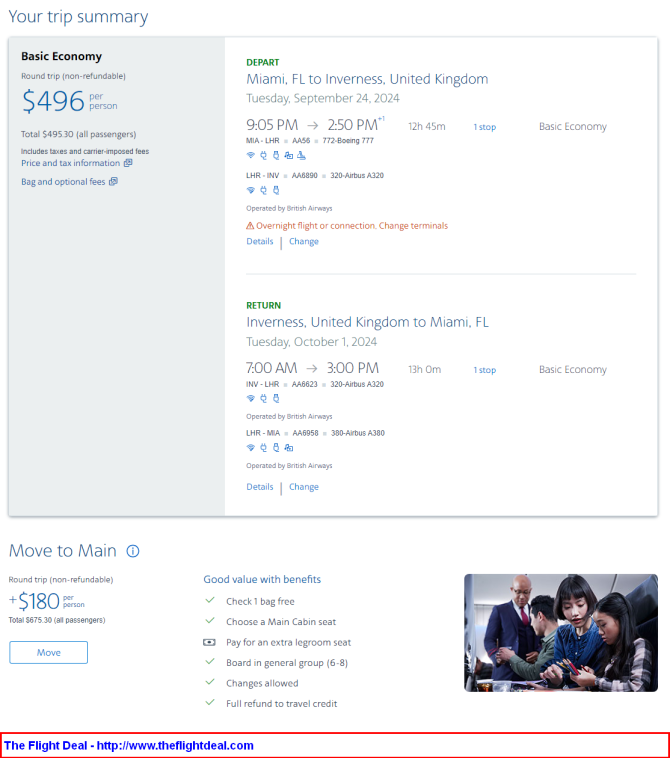Open the Move to Main info icon
This screenshot has height=758, width=670.
click(x=133, y=551)
